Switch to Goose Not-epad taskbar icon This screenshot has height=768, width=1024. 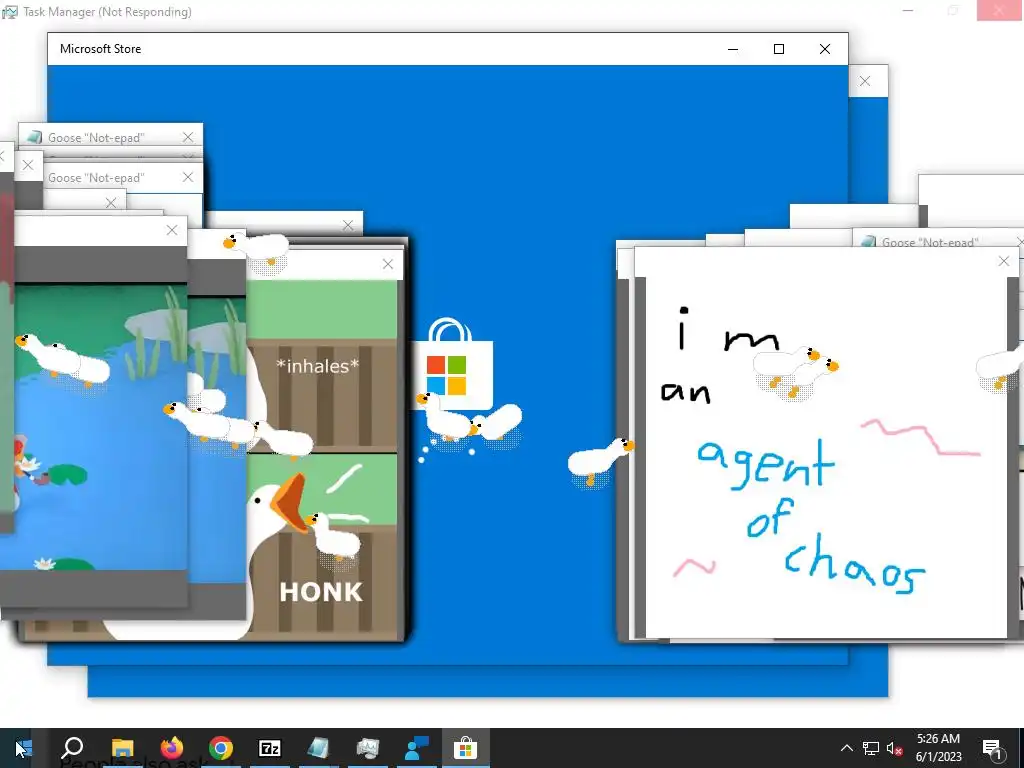(x=319, y=748)
